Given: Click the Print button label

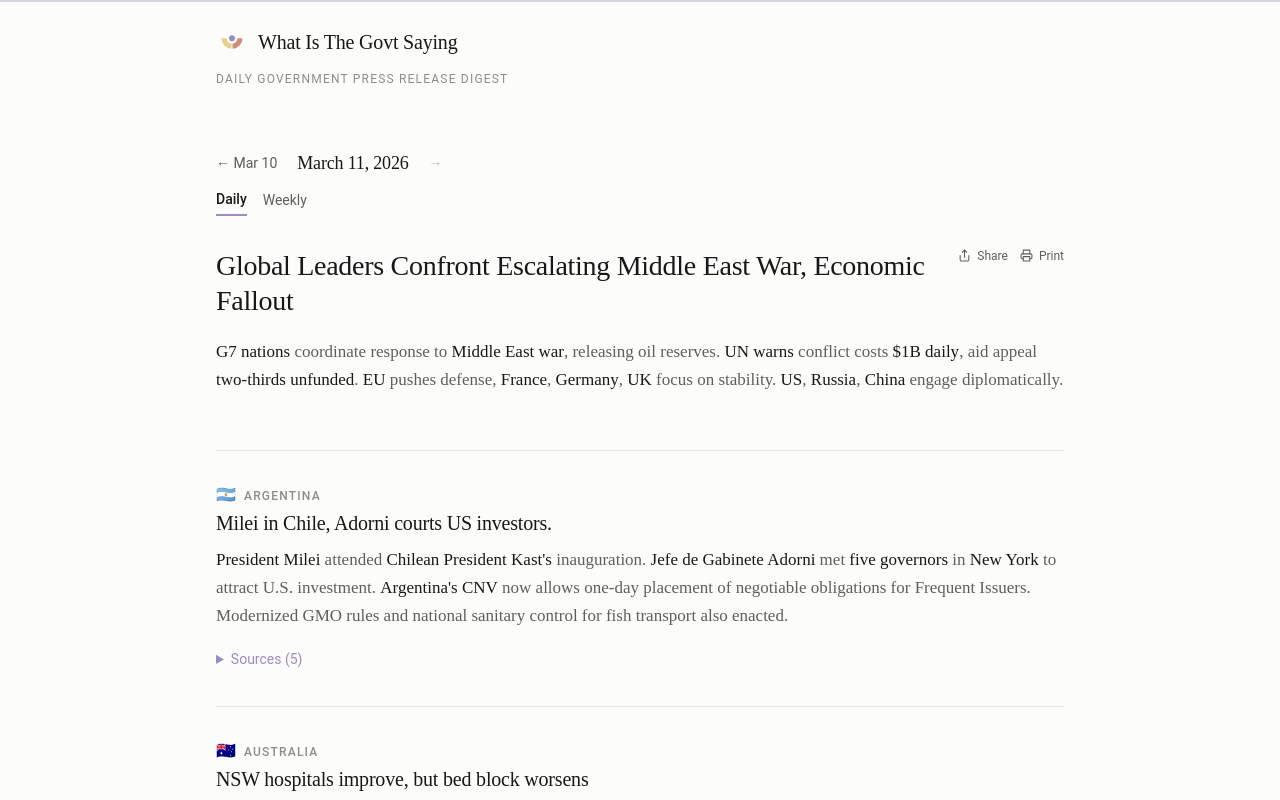Looking at the screenshot, I should (x=1051, y=256).
